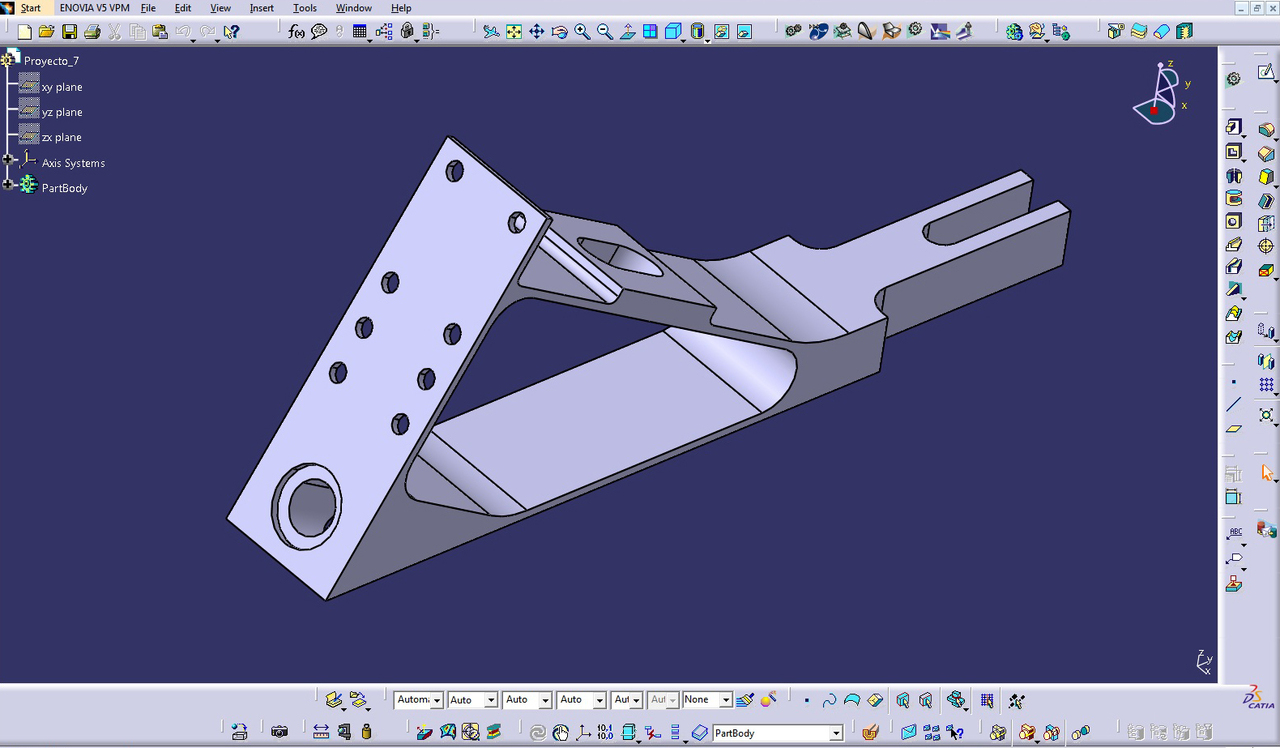The image size is (1280, 748).
Task: Select the Pan tool icon
Action: tap(537, 32)
